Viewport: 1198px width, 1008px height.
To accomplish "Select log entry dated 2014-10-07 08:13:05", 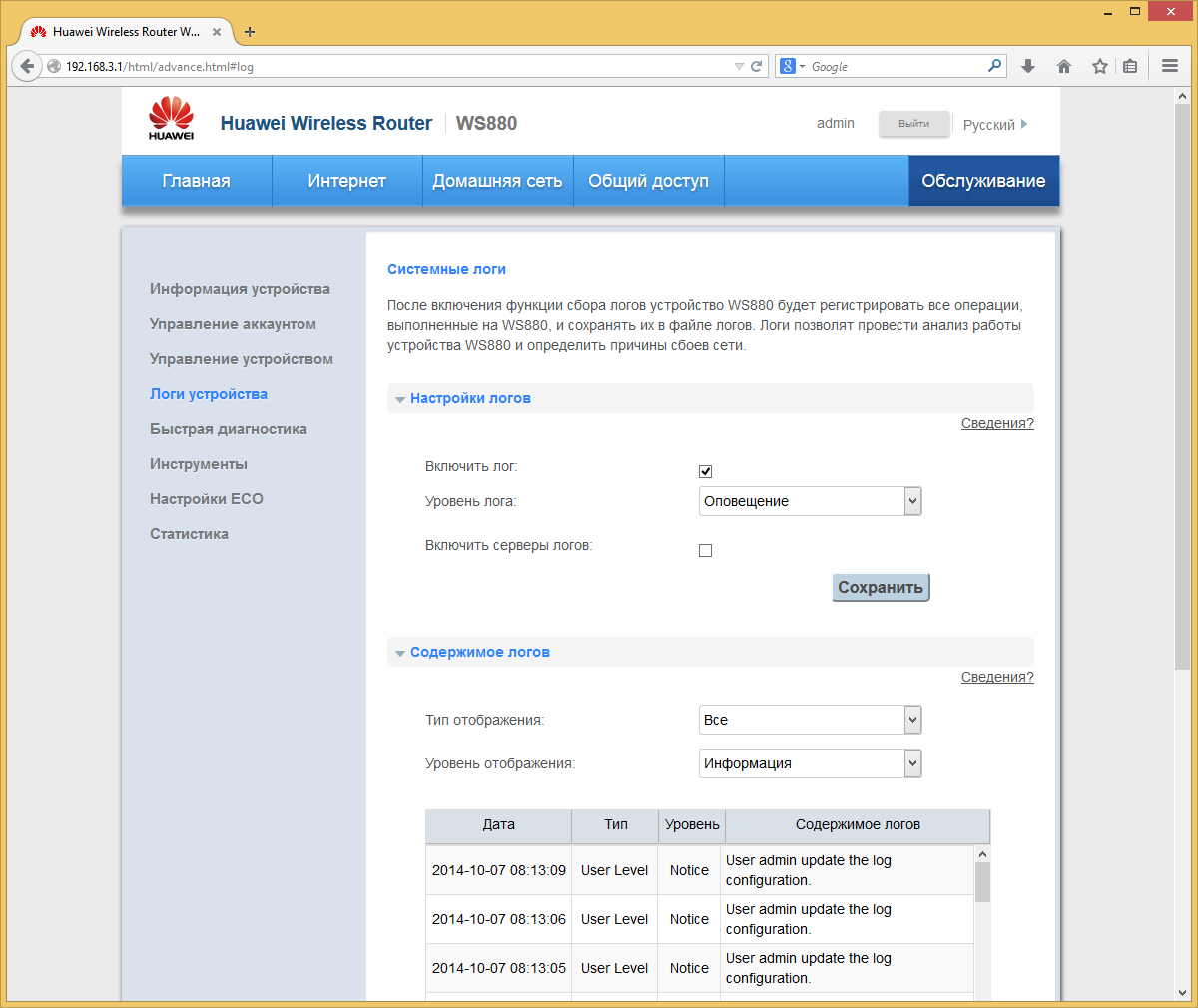I will [700, 968].
